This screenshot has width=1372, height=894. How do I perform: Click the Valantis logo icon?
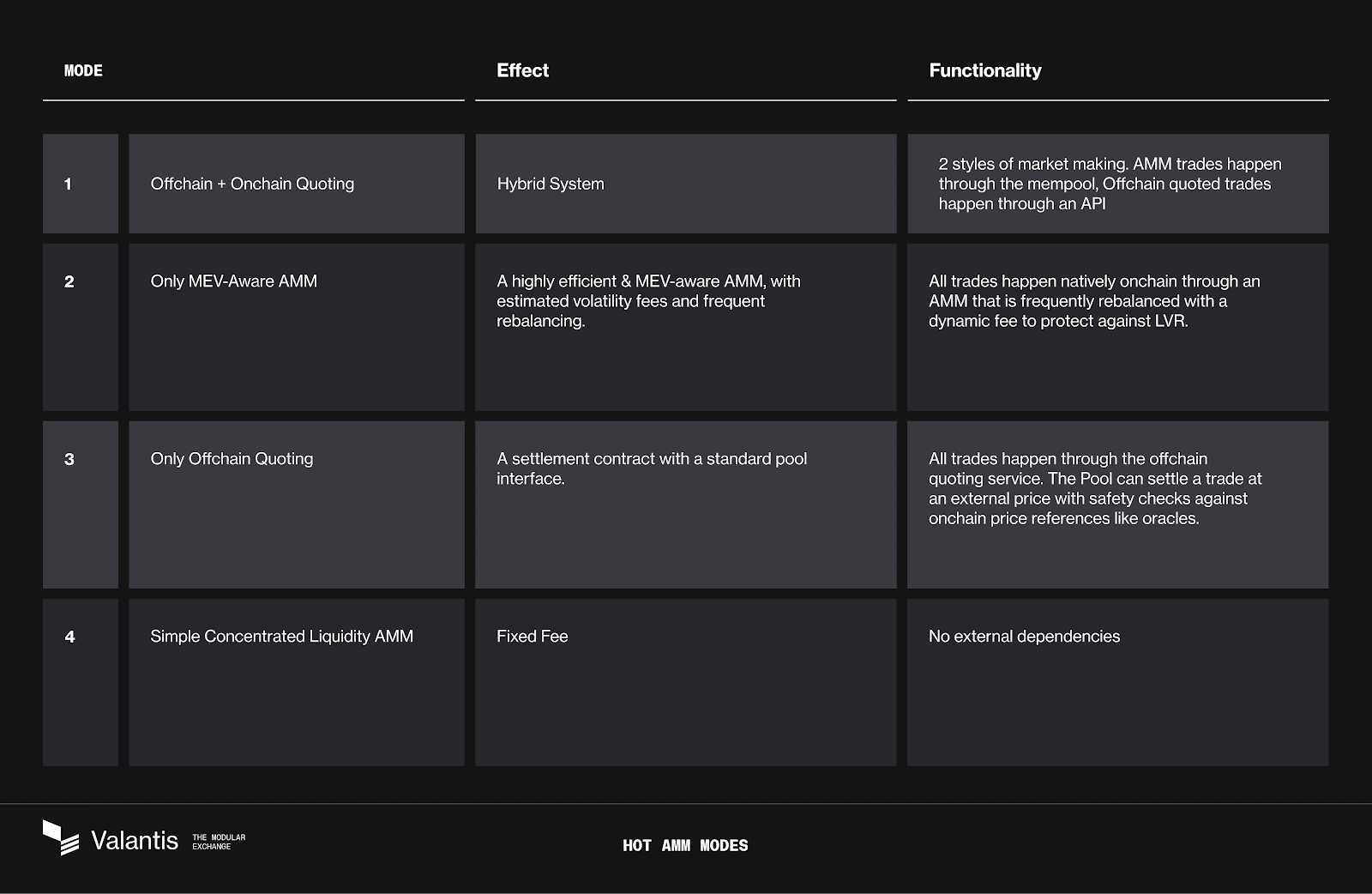pos(61,837)
